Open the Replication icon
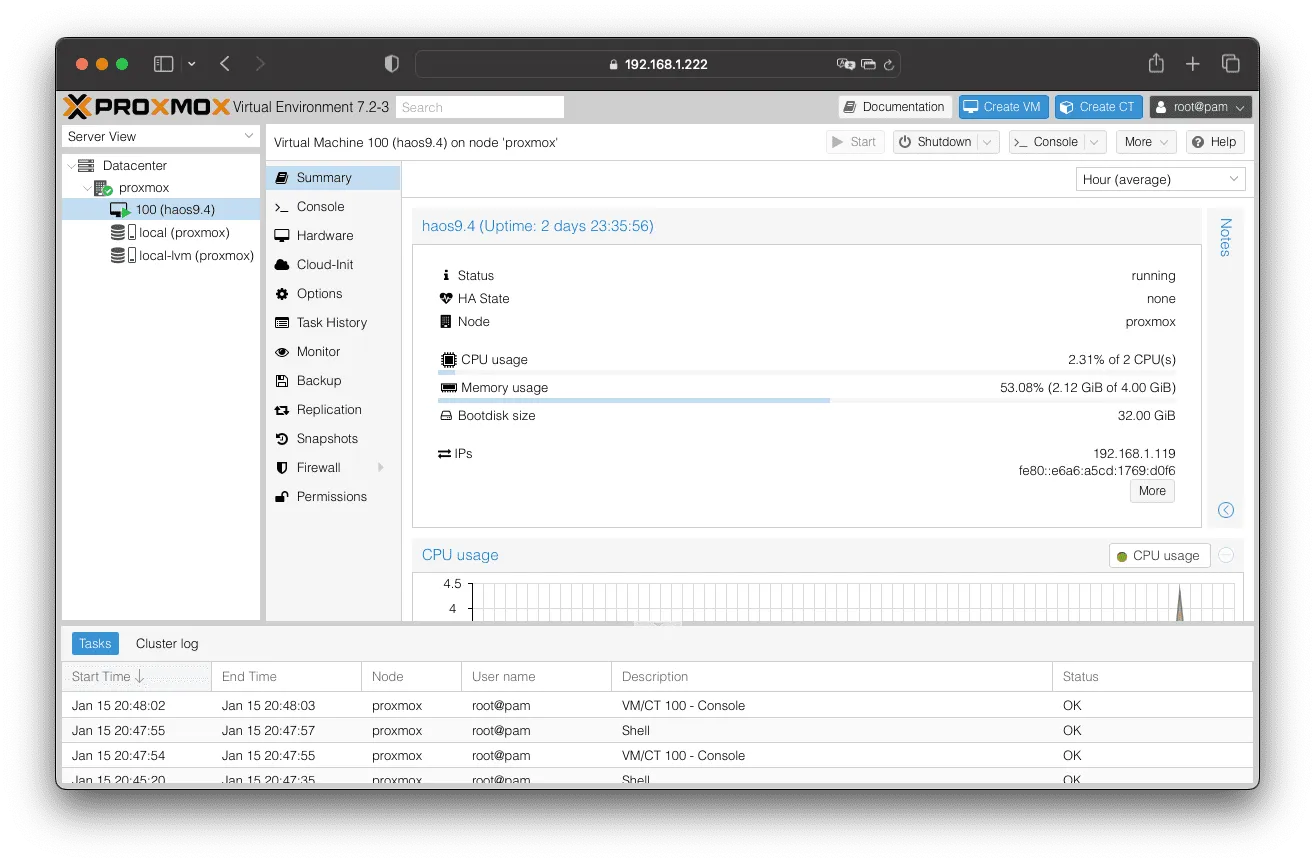This screenshot has height=863, width=1315. (x=281, y=410)
